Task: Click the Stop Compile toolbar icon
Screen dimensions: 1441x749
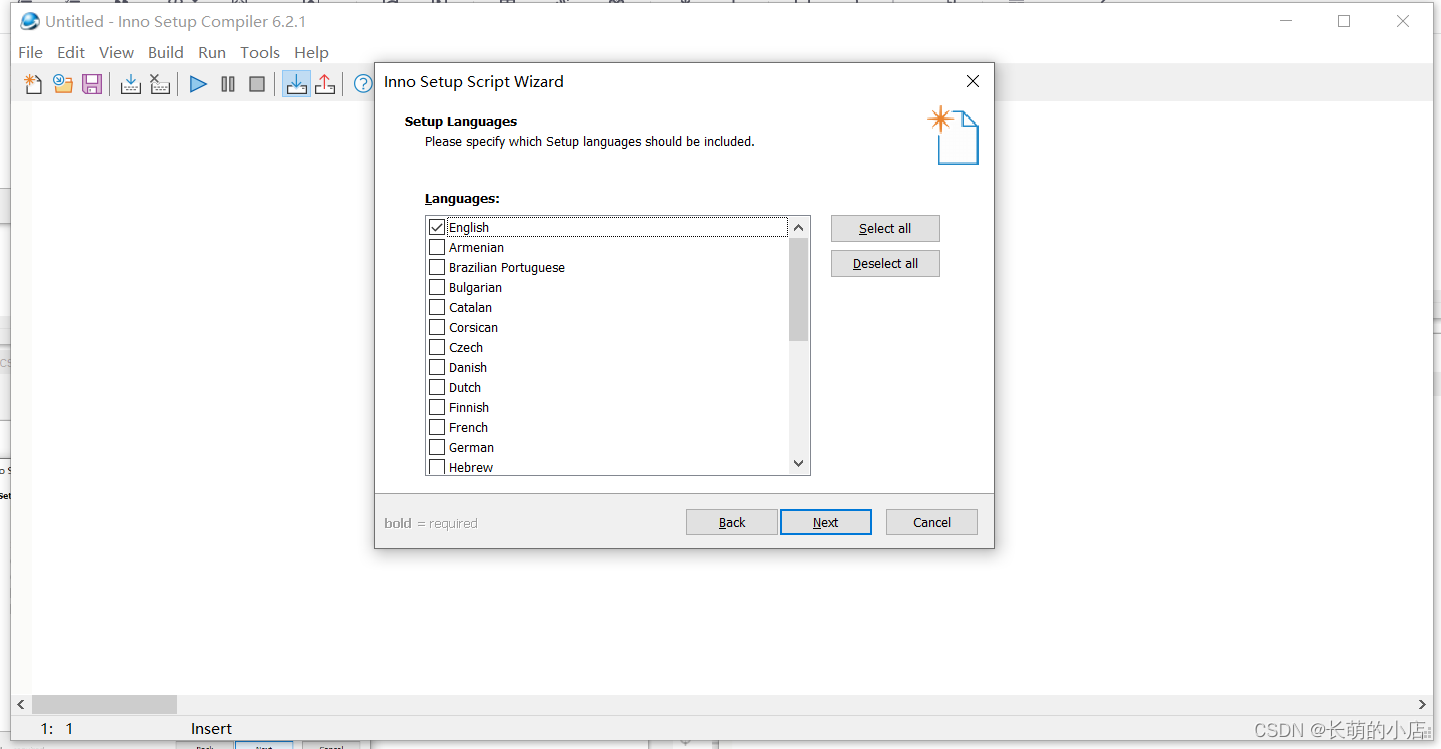Action: 160,84
